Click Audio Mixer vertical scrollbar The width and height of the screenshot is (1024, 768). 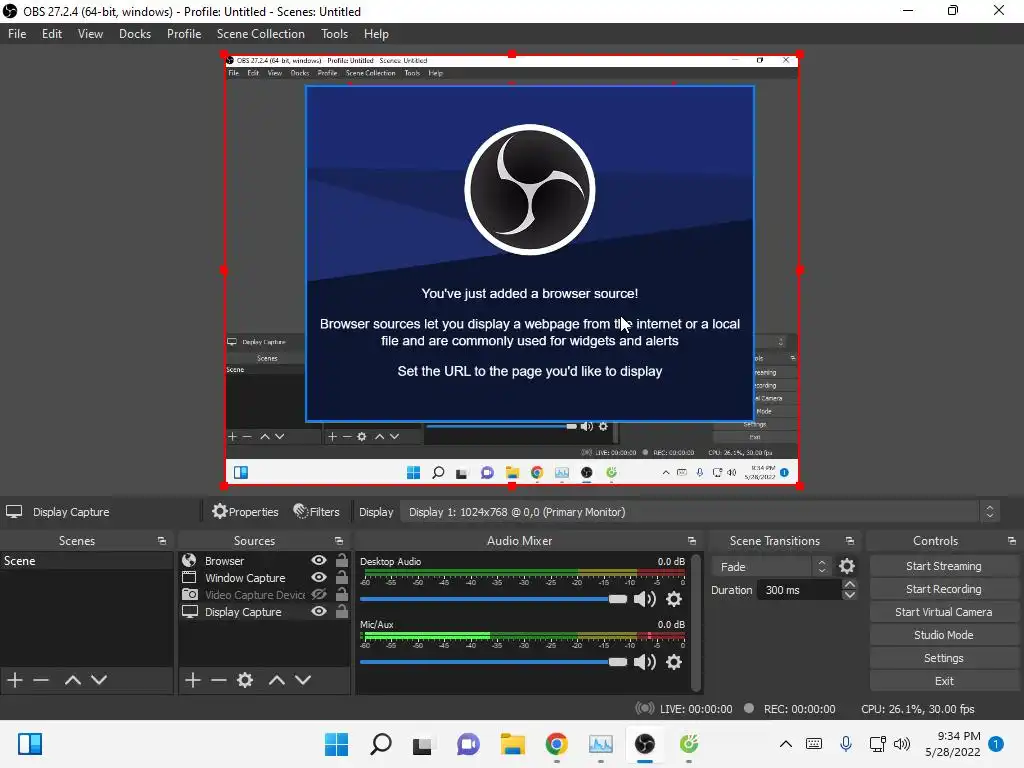click(x=696, y=622)
